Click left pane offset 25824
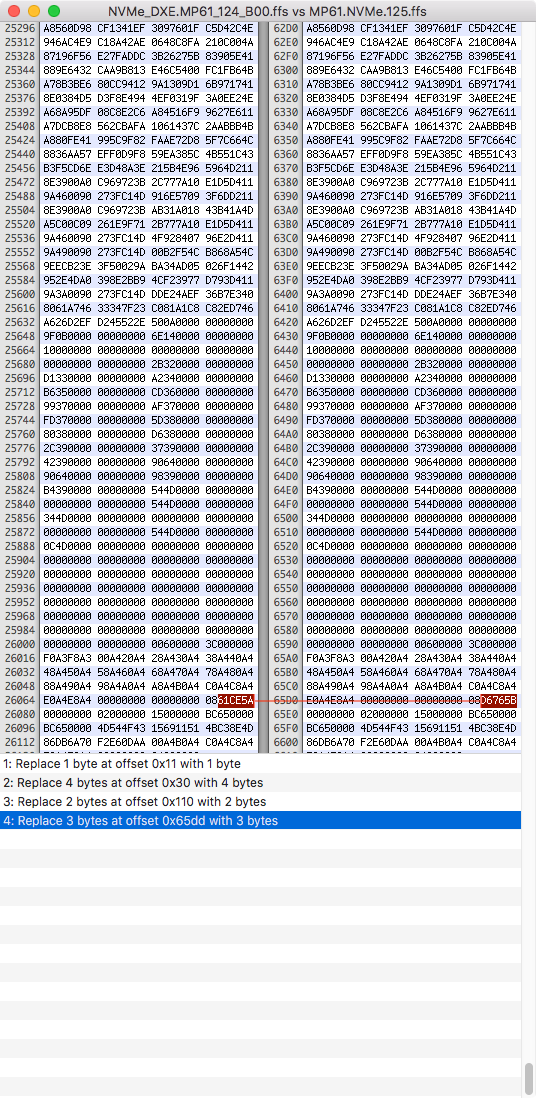536x1098 pixels. tap(20, 490)
